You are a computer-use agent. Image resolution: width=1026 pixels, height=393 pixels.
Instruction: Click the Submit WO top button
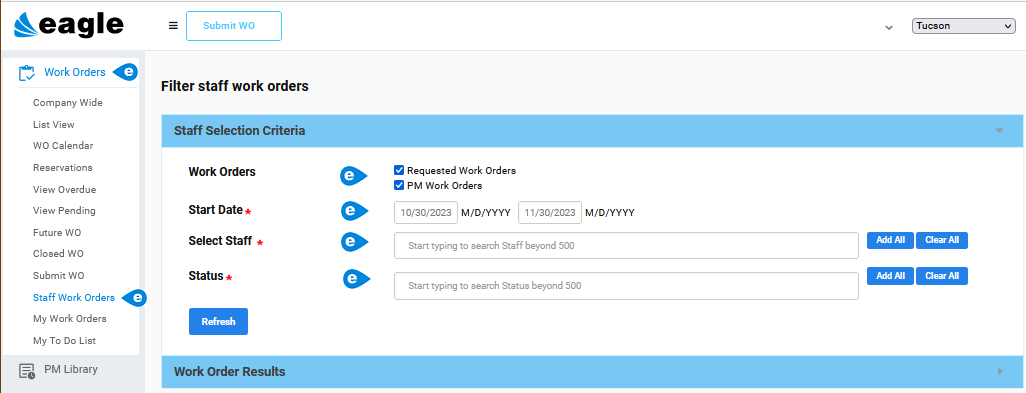pyautogui.click(x=234, y=26)
